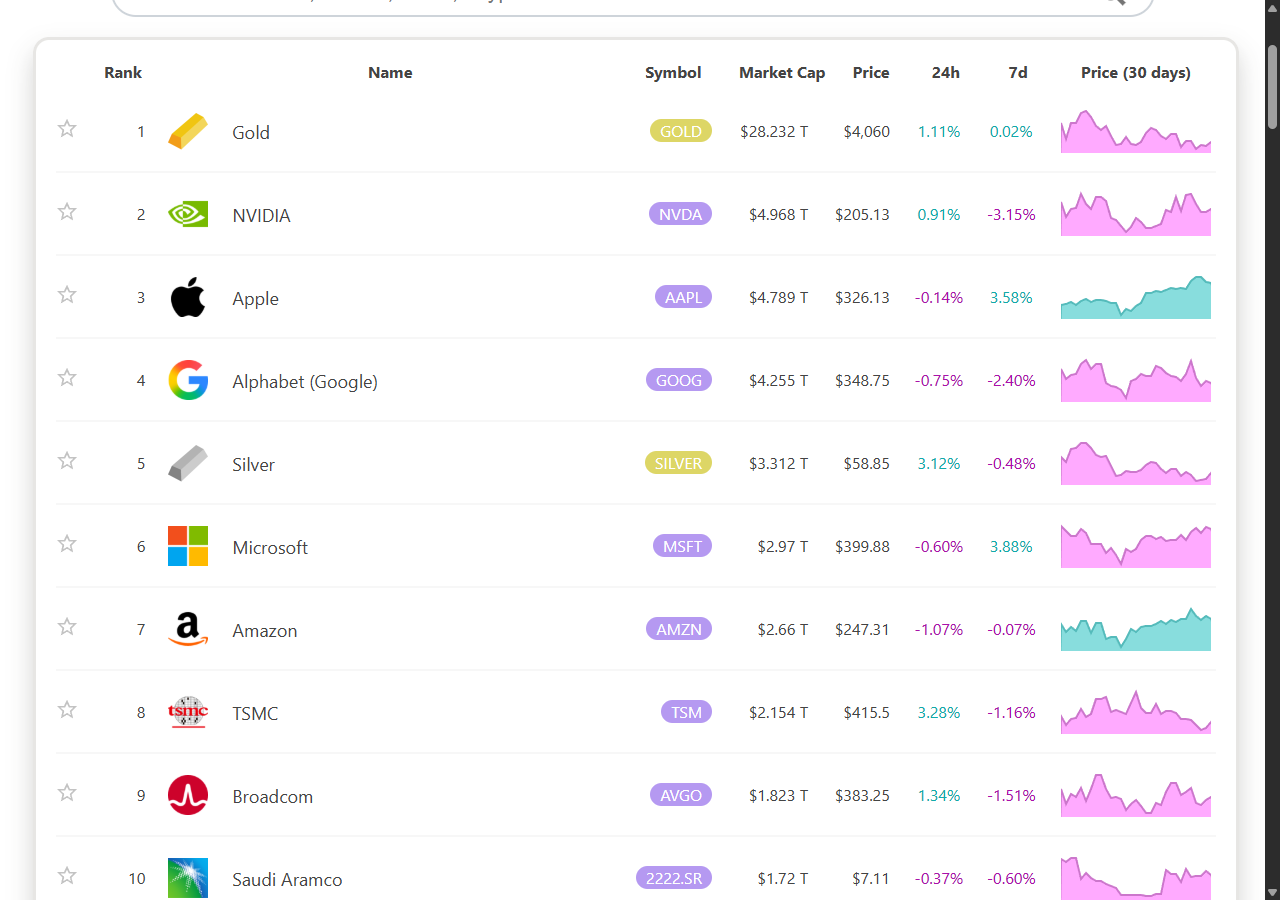Click the Saudi Aramco logo icon

pos(188,878)
